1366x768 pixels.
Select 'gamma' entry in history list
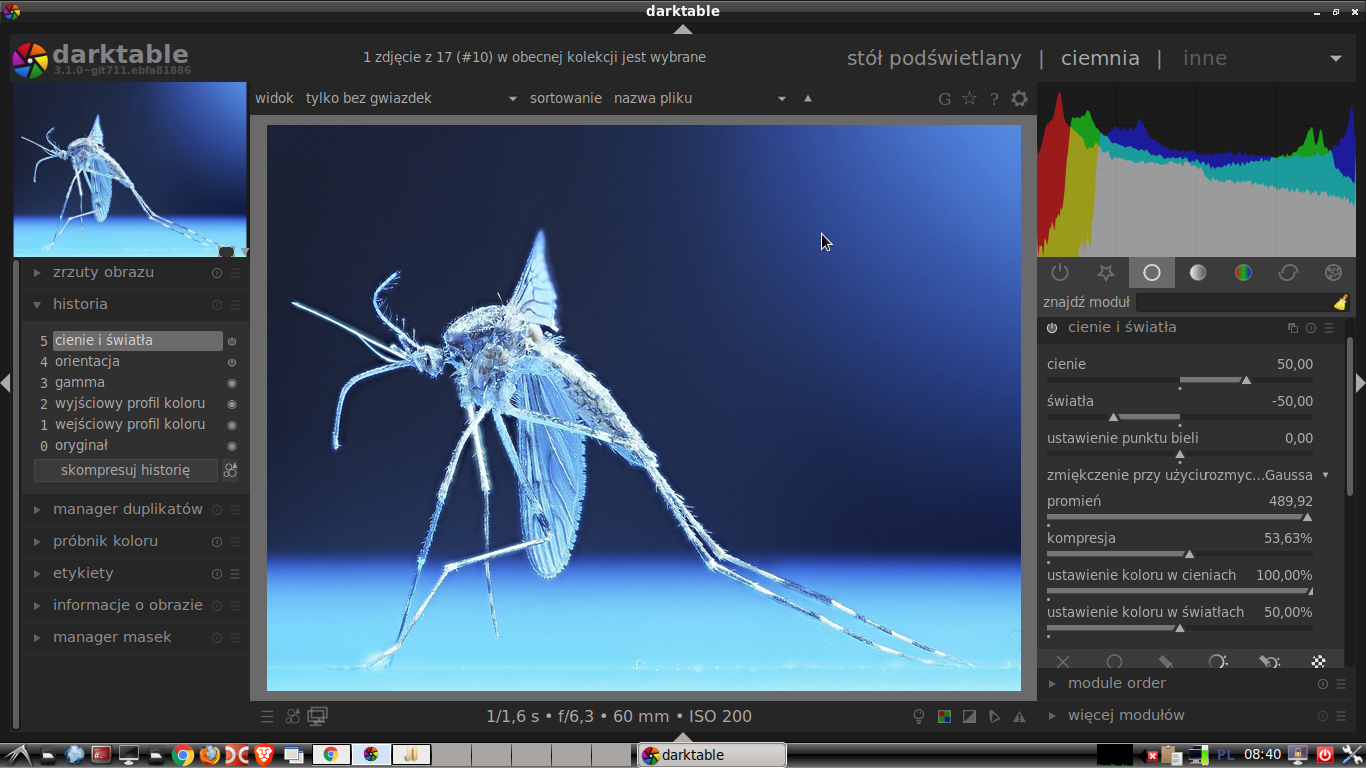80,383
